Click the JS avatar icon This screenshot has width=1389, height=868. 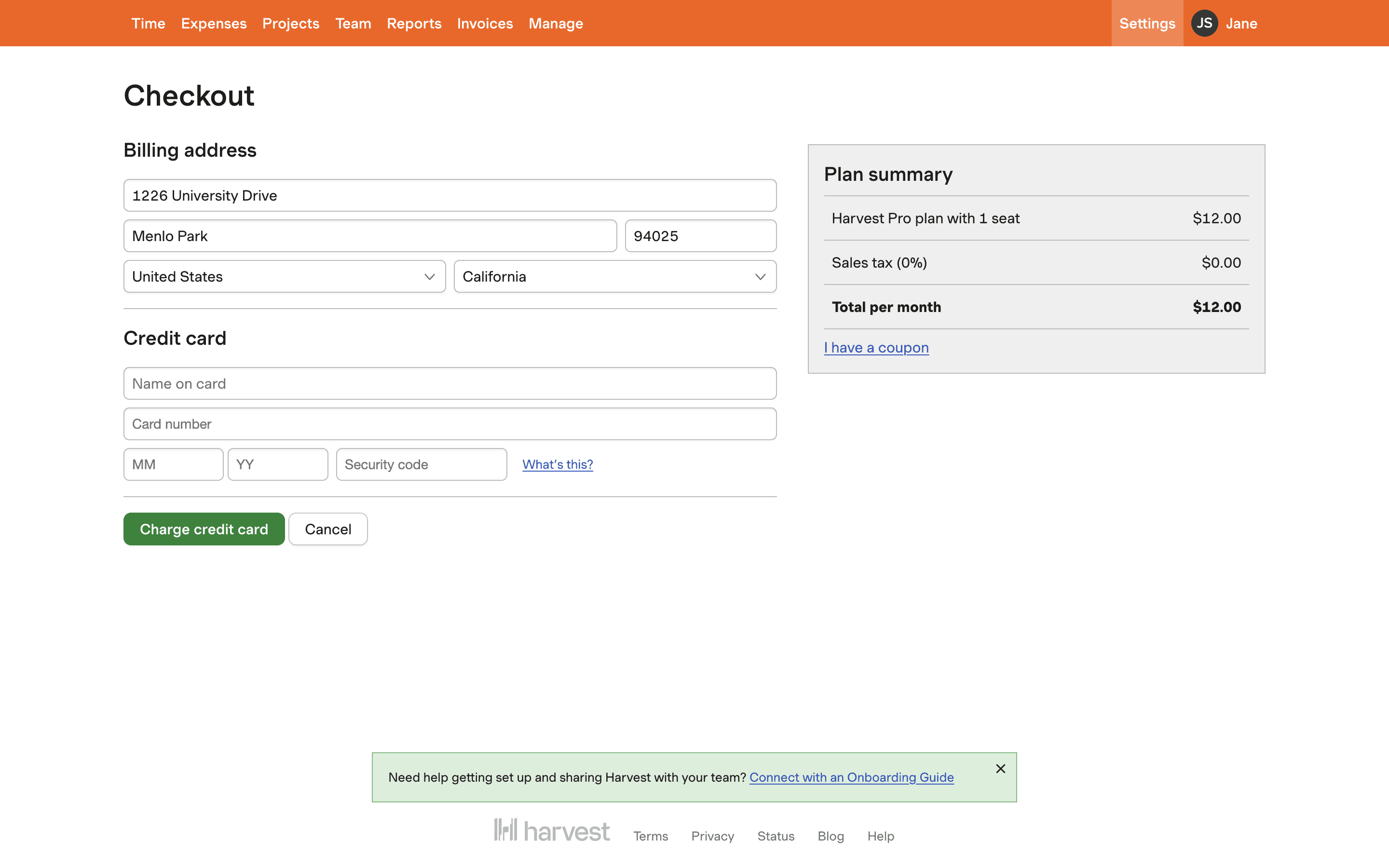[1204, 23]
